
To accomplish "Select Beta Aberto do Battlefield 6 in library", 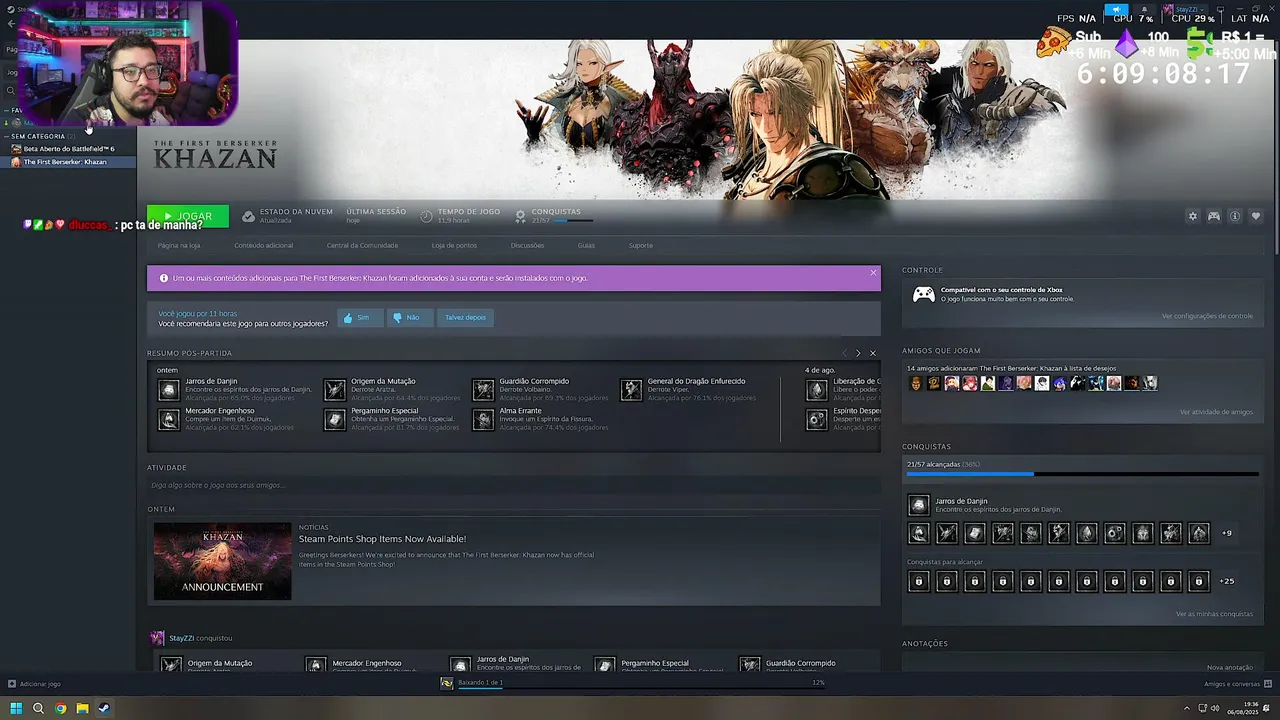I will pyautogui.click(x=69, y=149).
